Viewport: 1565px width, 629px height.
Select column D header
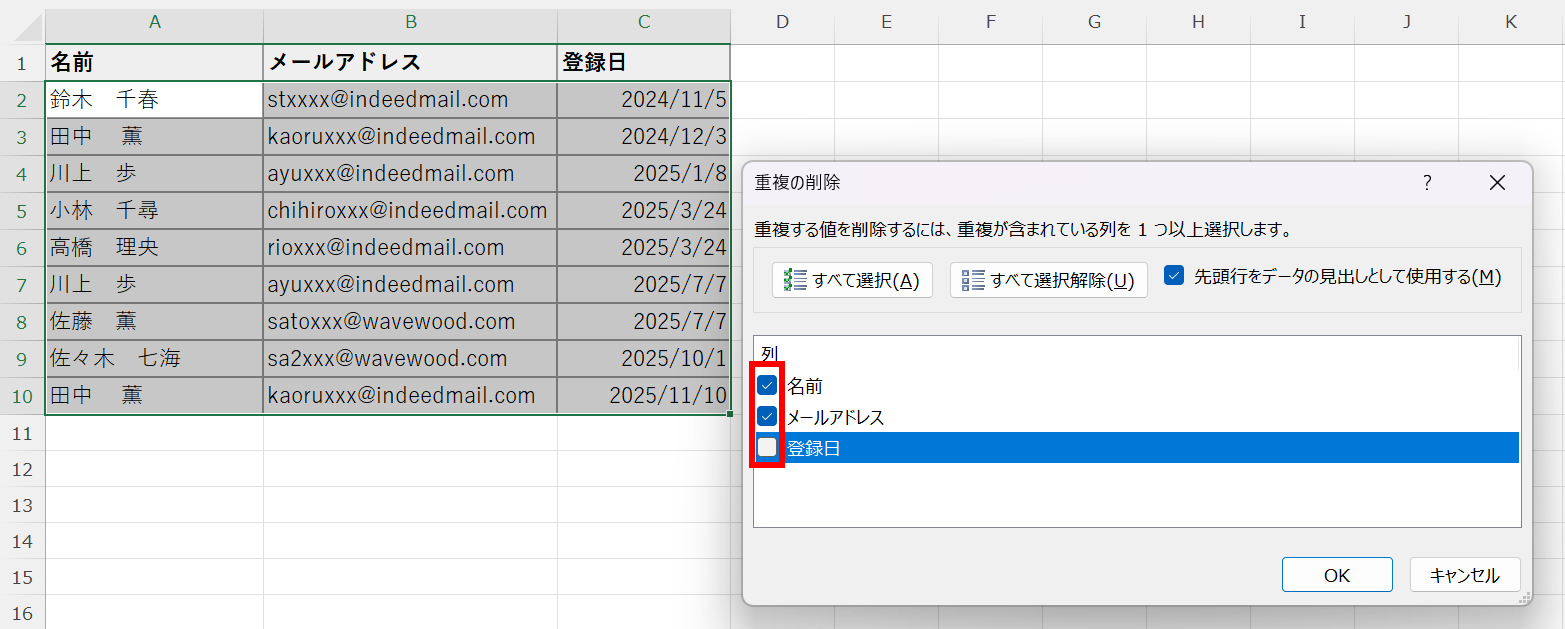[x=782, y=22]
